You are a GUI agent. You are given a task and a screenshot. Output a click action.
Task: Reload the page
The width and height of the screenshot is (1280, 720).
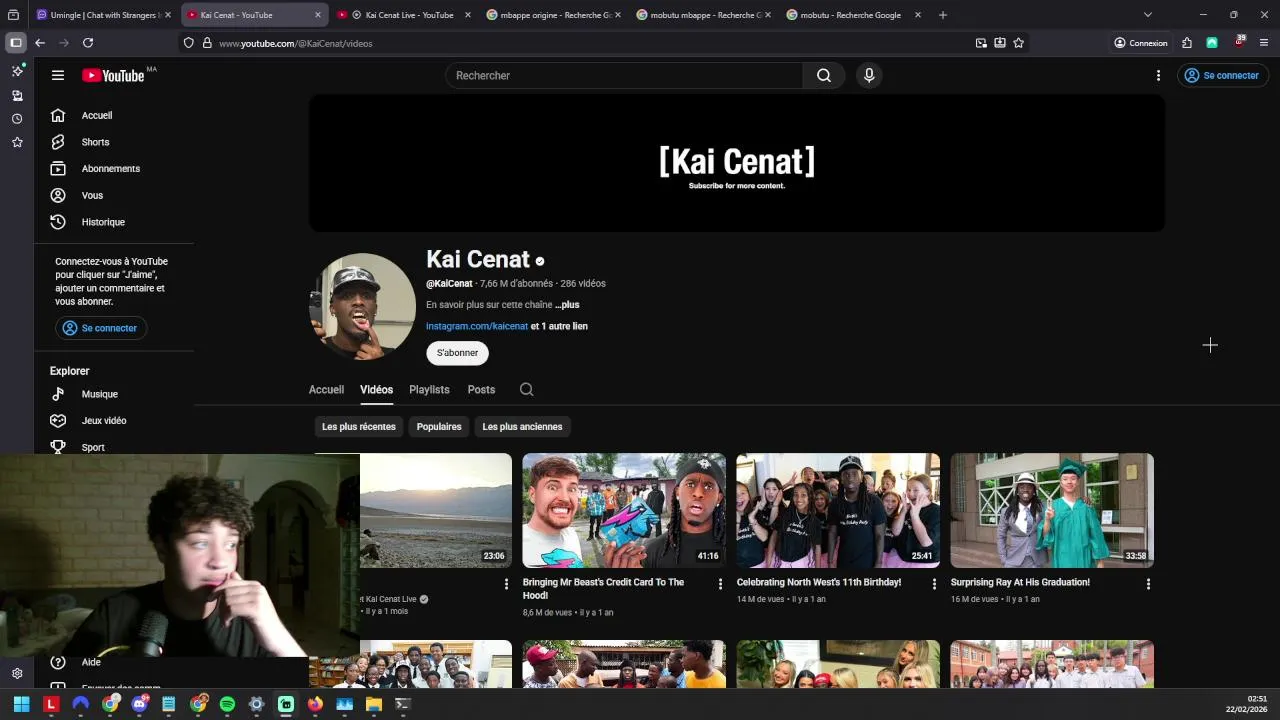click(x=88, y=43)
